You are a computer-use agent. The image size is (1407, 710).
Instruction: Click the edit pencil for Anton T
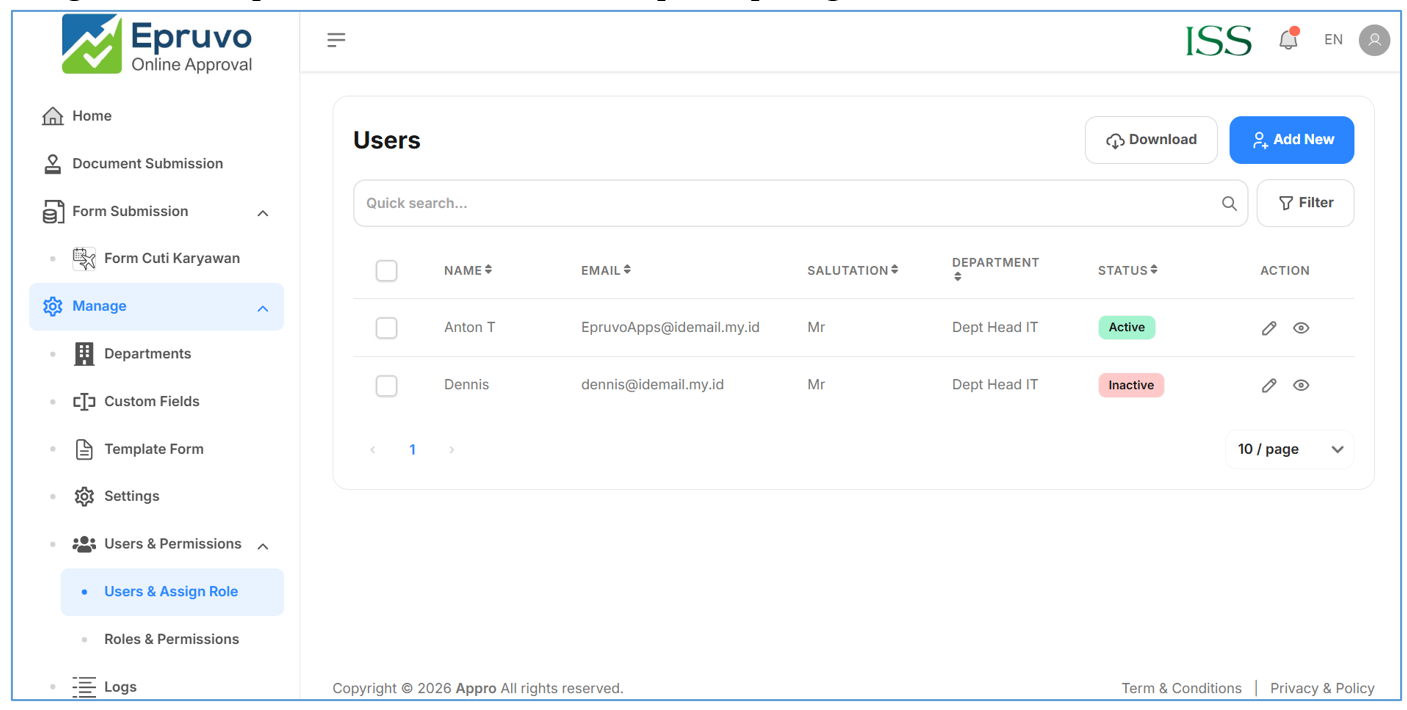click(1269, 328)
